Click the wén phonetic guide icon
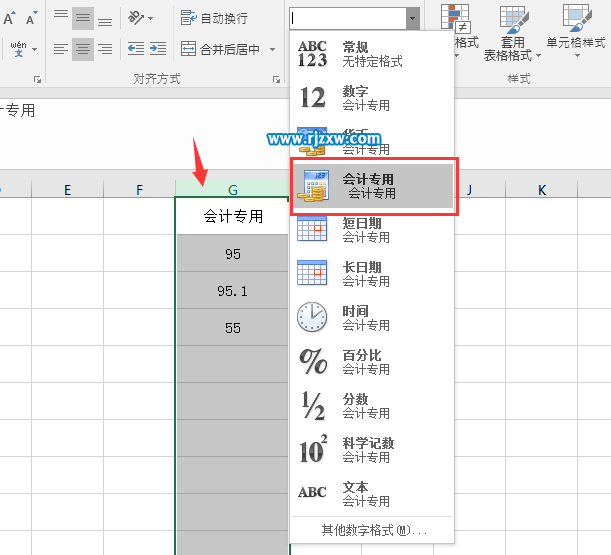This screenshot has height=555, width=611. pos(18,49)
